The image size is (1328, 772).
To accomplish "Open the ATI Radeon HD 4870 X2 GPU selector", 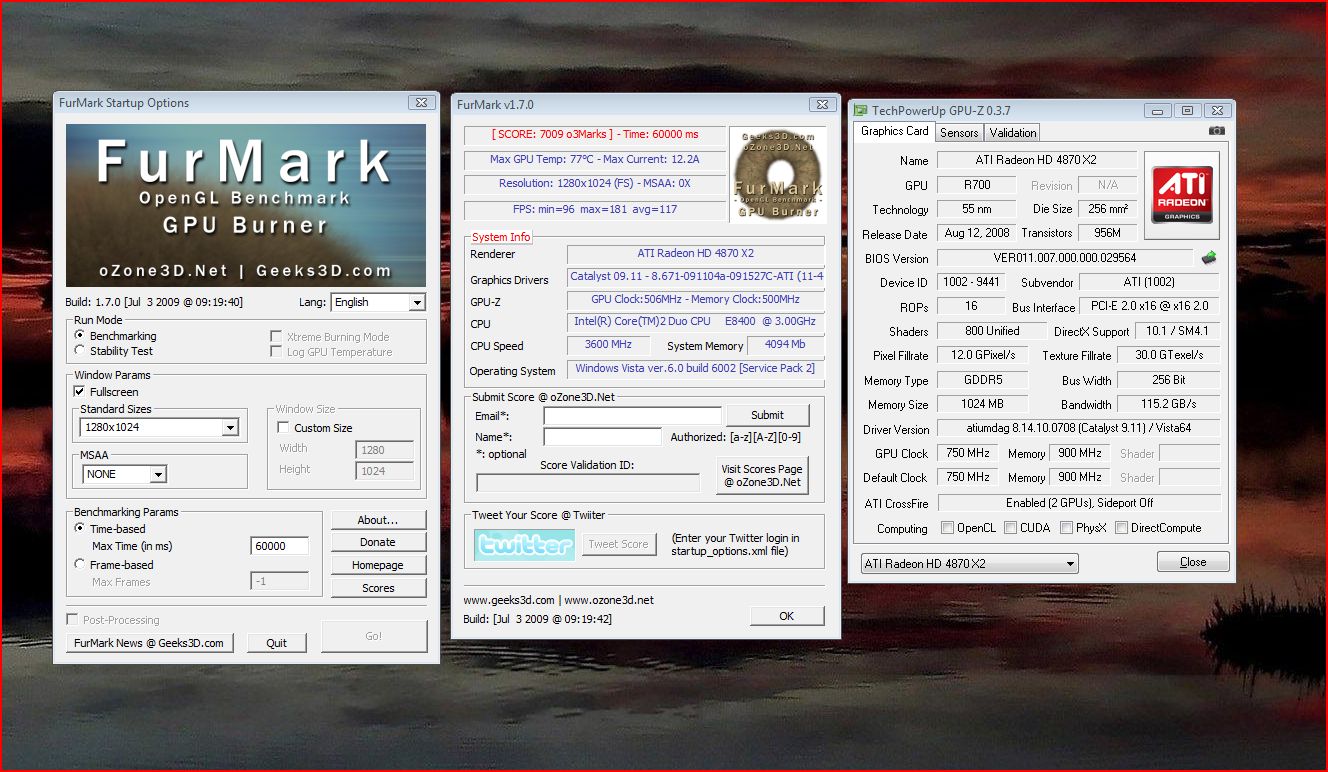I will pyautogui.click(x=969, y=564).
